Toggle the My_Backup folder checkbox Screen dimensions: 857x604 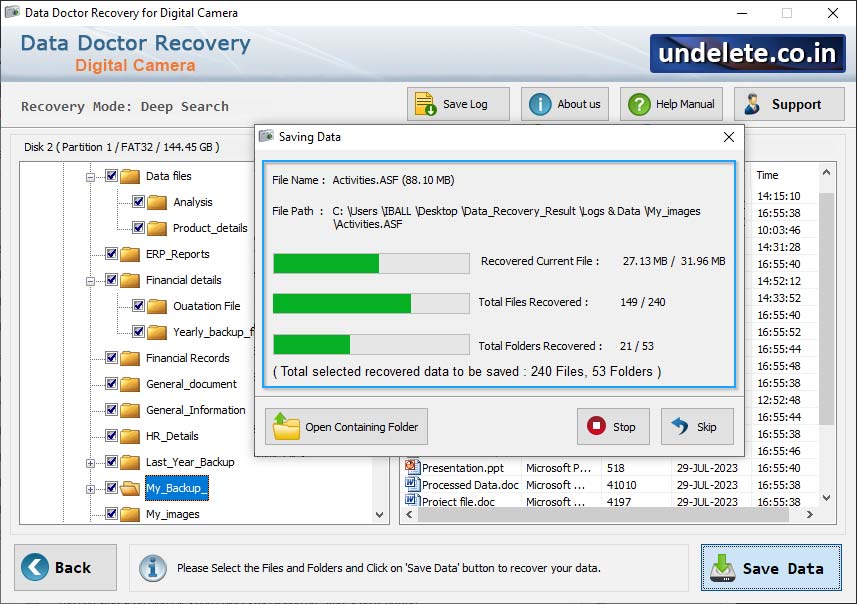pyautogui.click(x=113, y=489)
